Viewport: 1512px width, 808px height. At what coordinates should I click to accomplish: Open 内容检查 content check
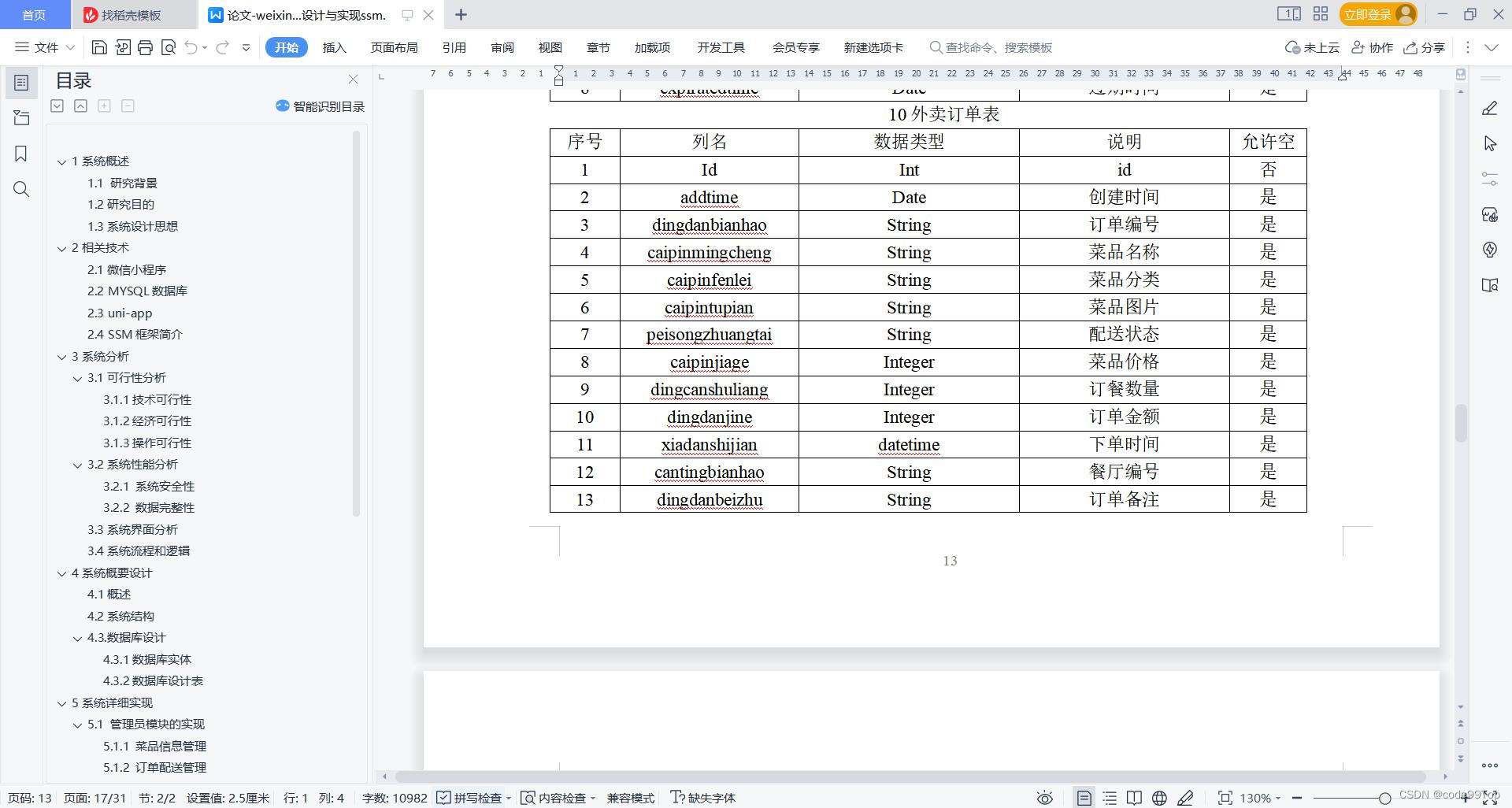click(558, 798)
